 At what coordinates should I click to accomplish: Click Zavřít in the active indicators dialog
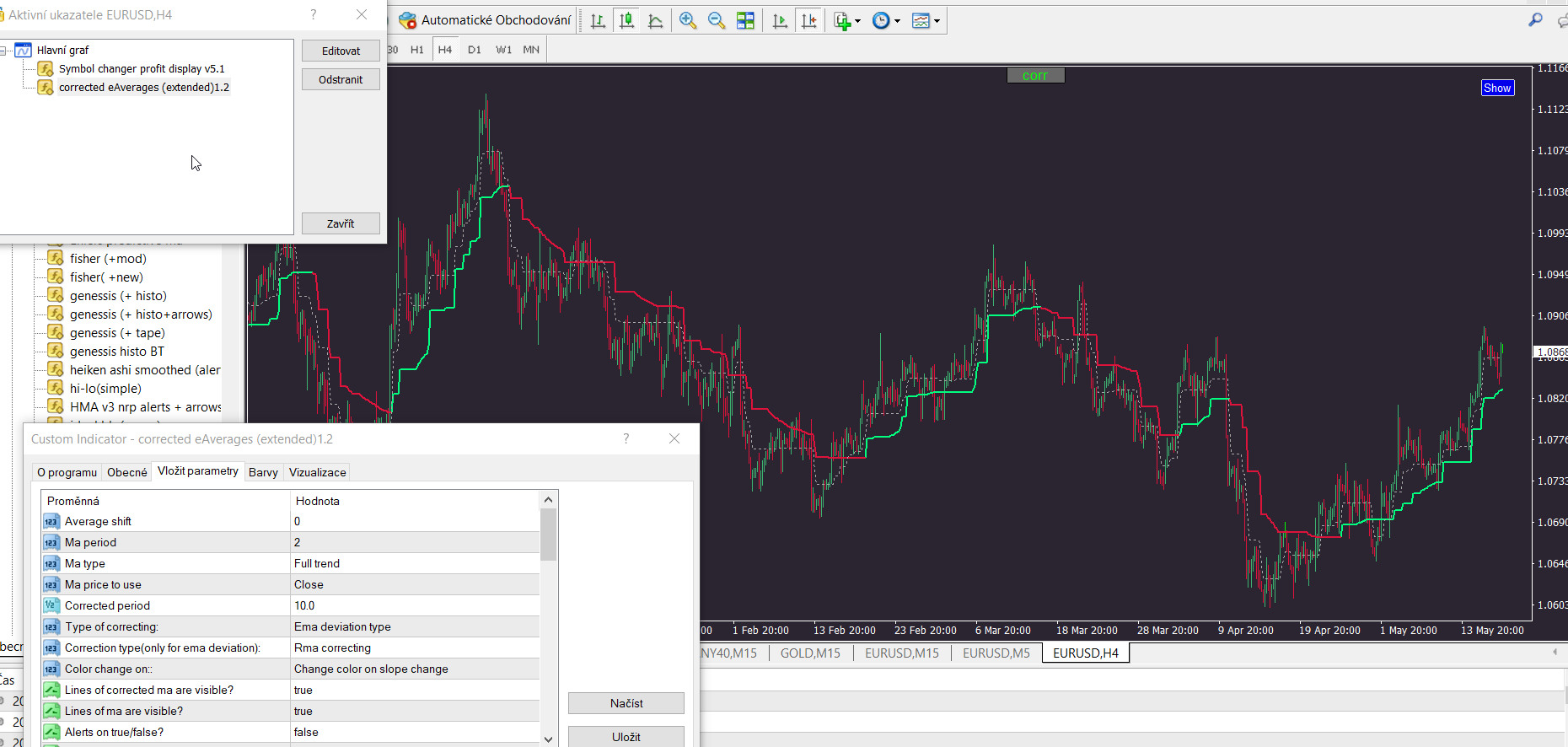tap(341, 223)
